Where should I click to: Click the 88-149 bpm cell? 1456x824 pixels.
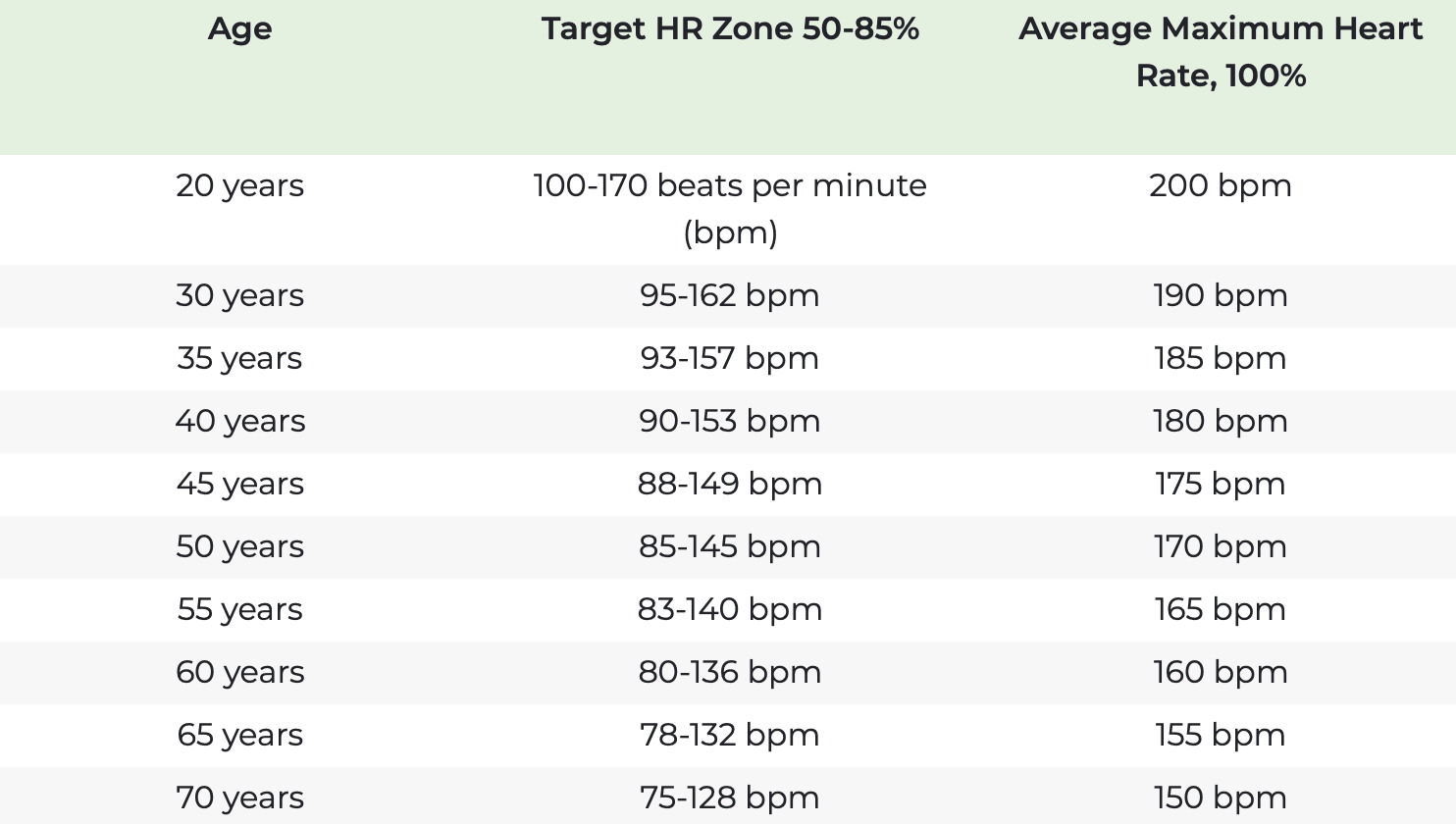coord(730,484)
